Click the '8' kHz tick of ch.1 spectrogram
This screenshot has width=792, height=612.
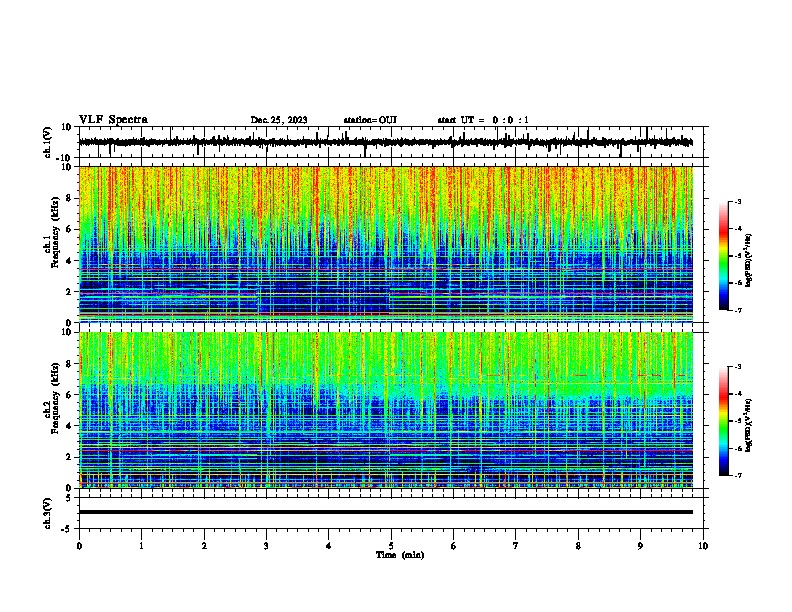(69, 198)
